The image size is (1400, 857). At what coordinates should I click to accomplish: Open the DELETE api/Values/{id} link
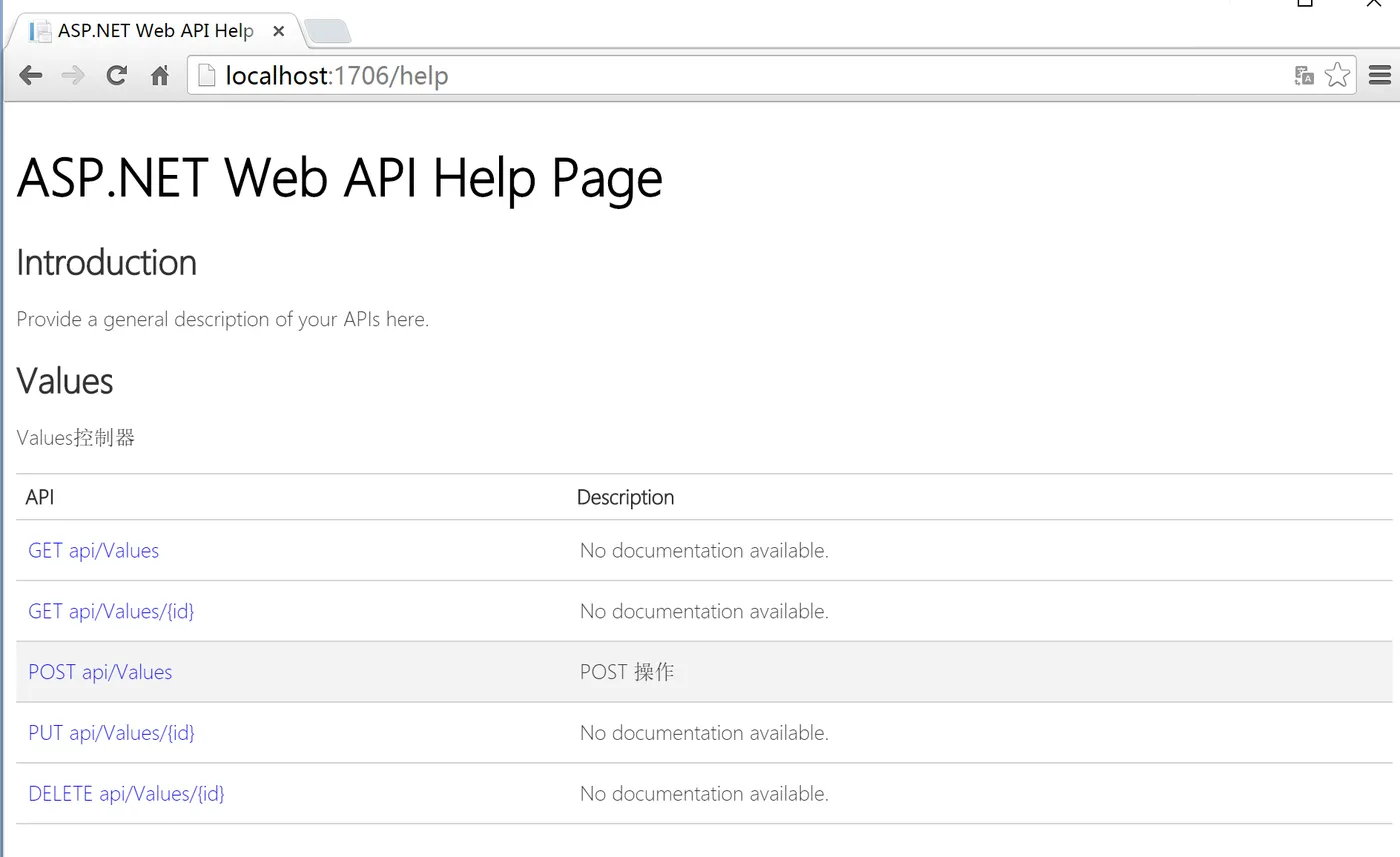[x=126, y=794]
